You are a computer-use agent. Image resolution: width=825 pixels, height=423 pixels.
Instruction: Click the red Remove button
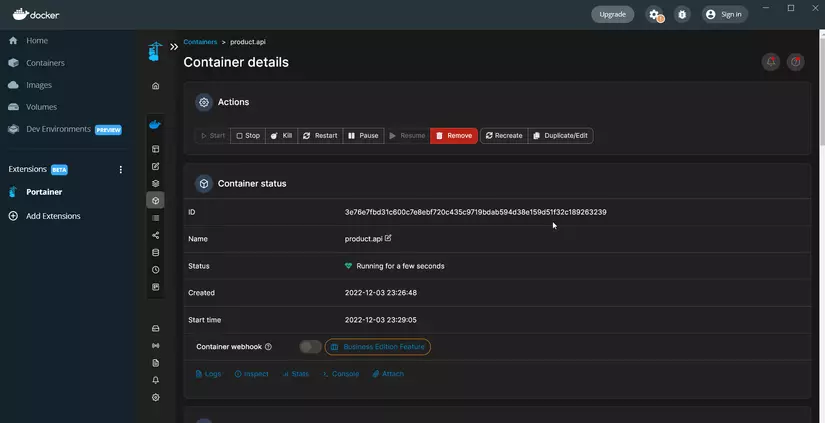pyautogui.click(x=454, y=136)
